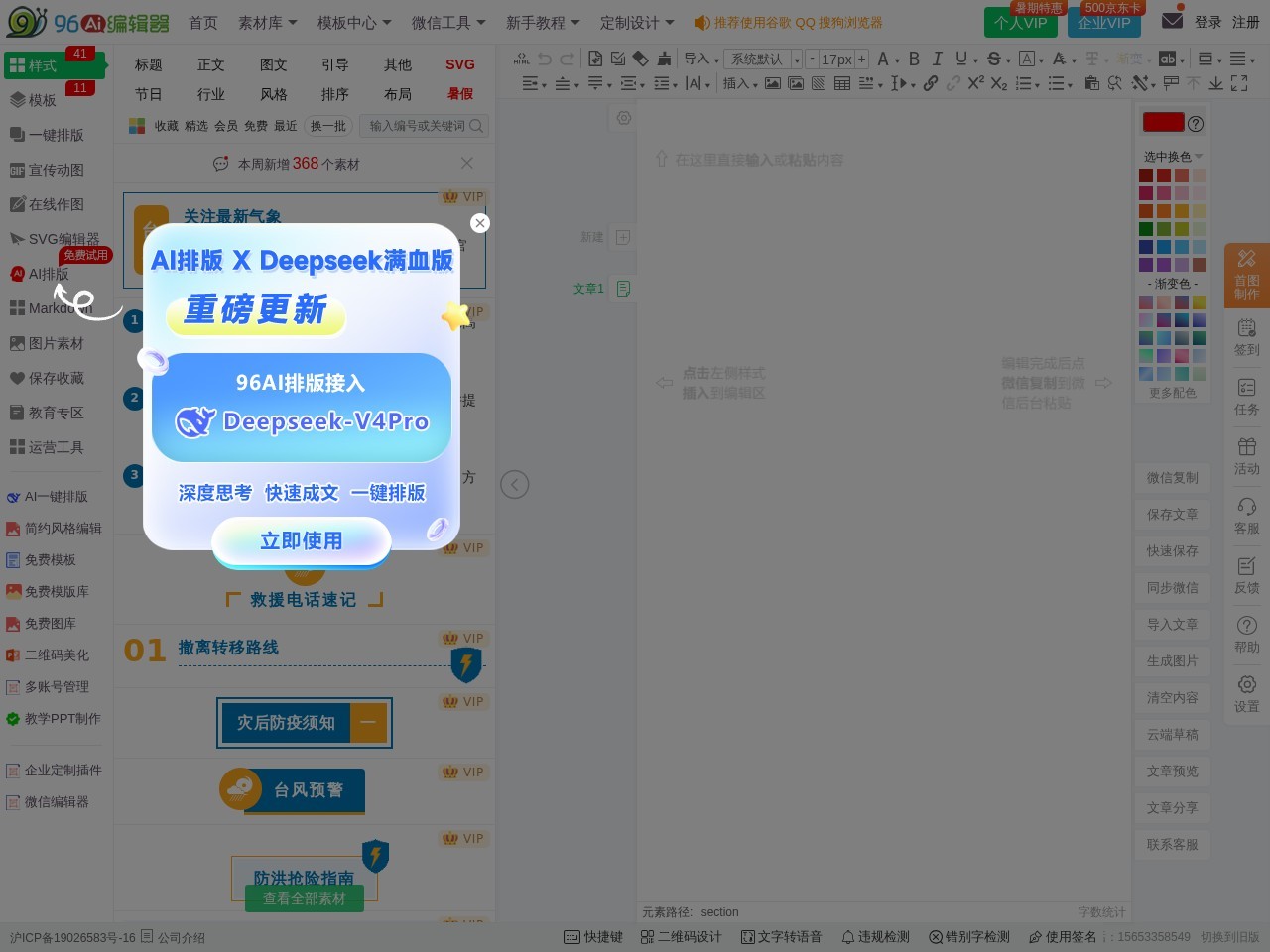Toggle subscript X₂ formatting

[x=998, y=83]
